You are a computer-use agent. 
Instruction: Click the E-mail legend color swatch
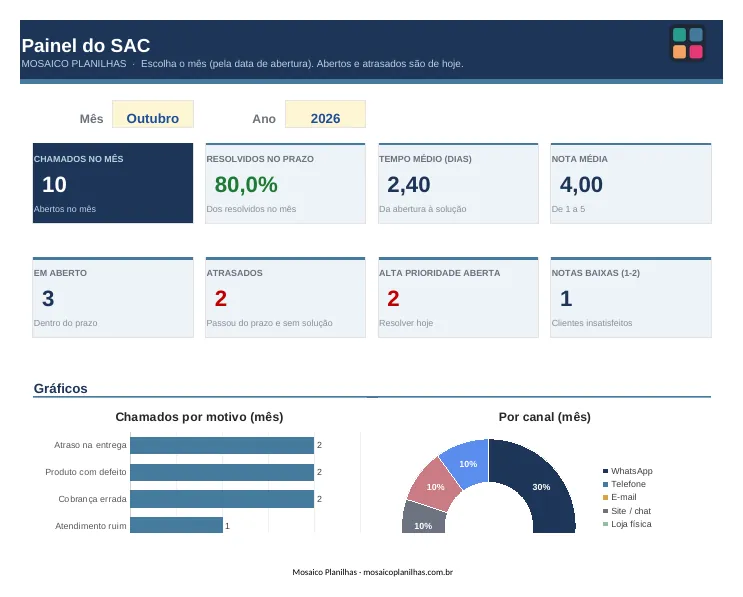(605, 498)
